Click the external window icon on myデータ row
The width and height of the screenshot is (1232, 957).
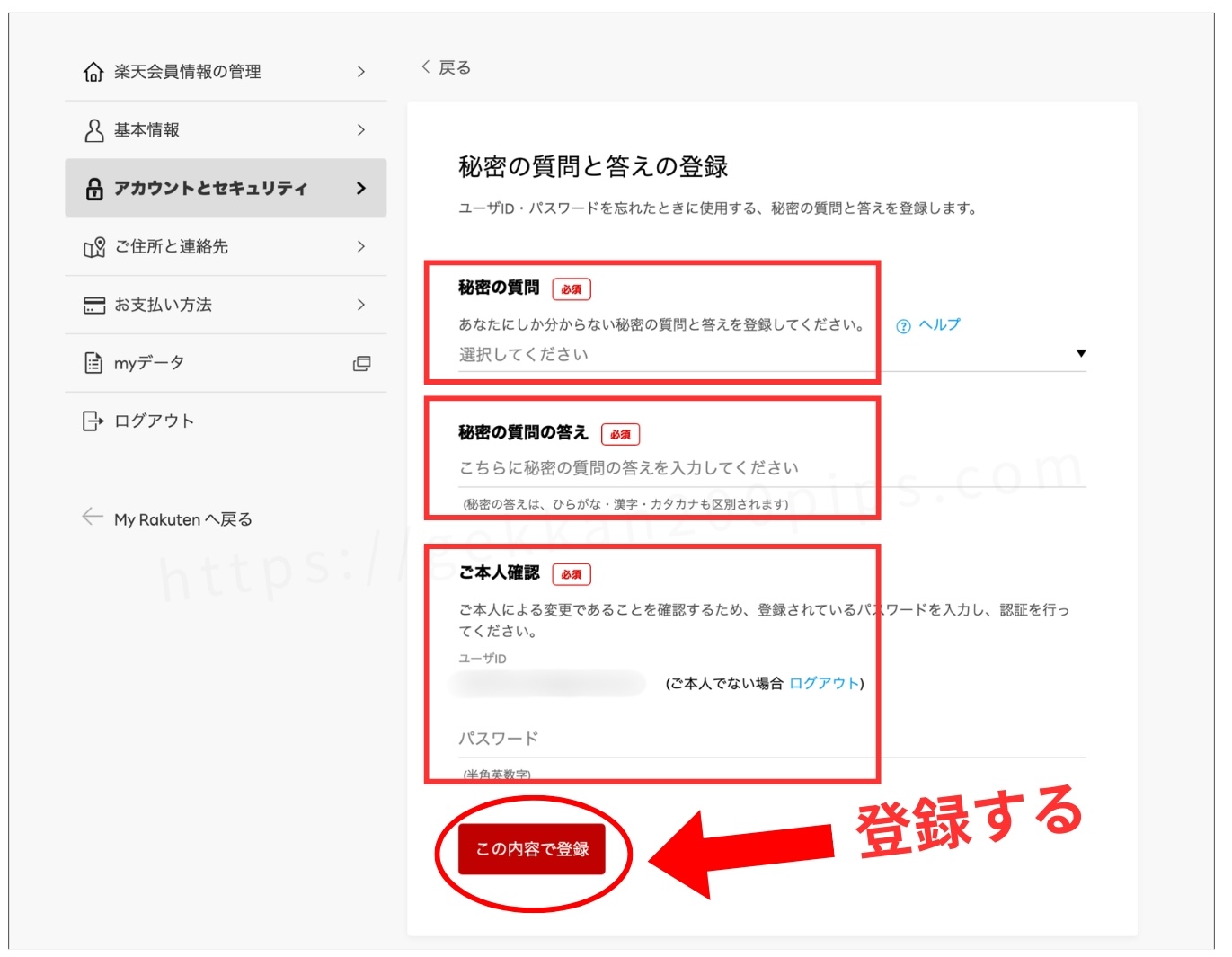pyautogui.click(x=361, y=363)
